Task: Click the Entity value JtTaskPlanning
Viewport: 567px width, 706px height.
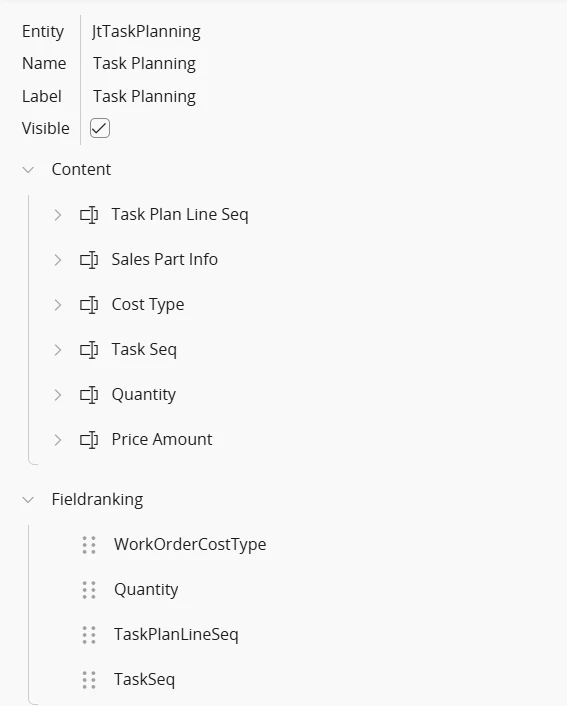Action: [146, 32]
